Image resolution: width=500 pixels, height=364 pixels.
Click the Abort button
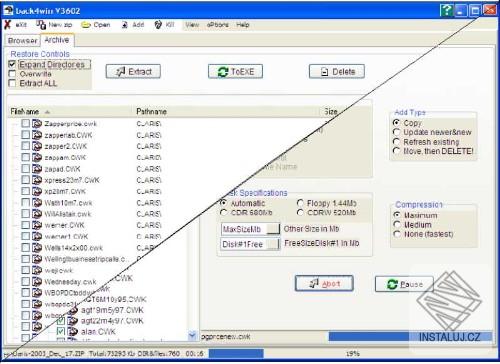(324, 284)
